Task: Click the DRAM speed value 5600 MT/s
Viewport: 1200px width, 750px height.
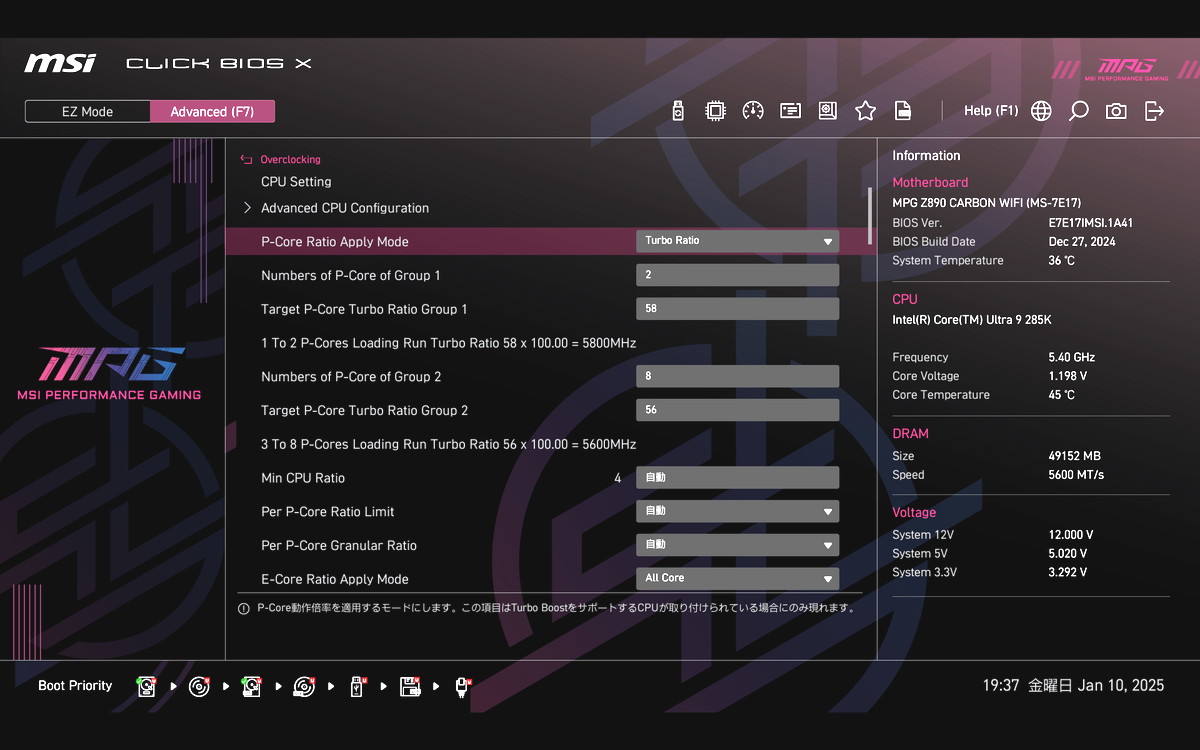Action: (x=1076, y=475)
